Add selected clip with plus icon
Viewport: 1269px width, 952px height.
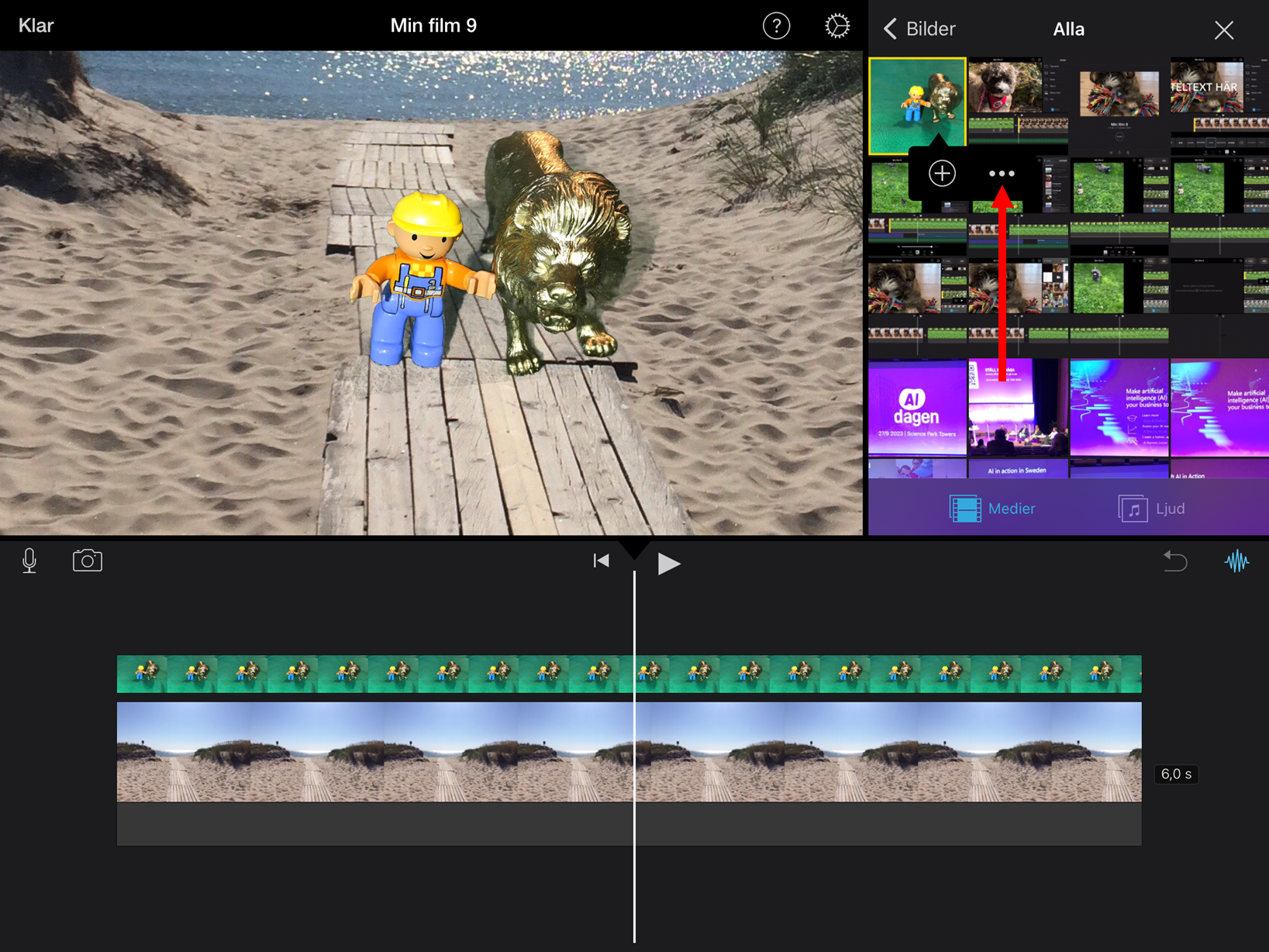pyautogui.click(x=942, y=173)
